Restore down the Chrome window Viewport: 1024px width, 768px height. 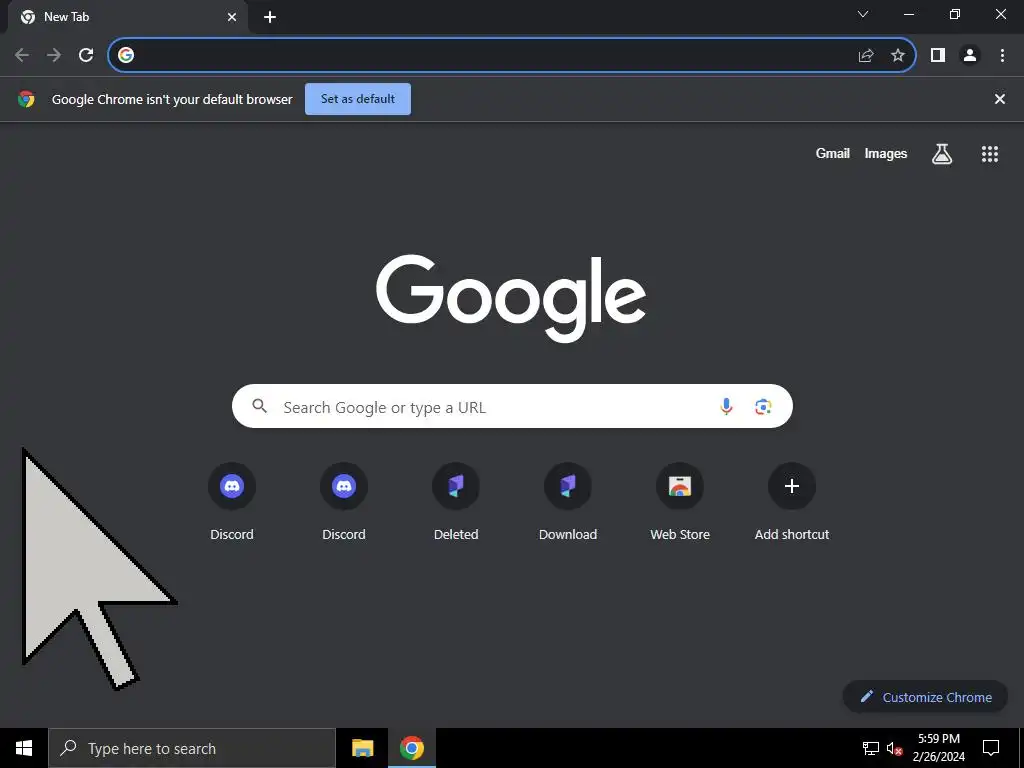click(955, 14)
